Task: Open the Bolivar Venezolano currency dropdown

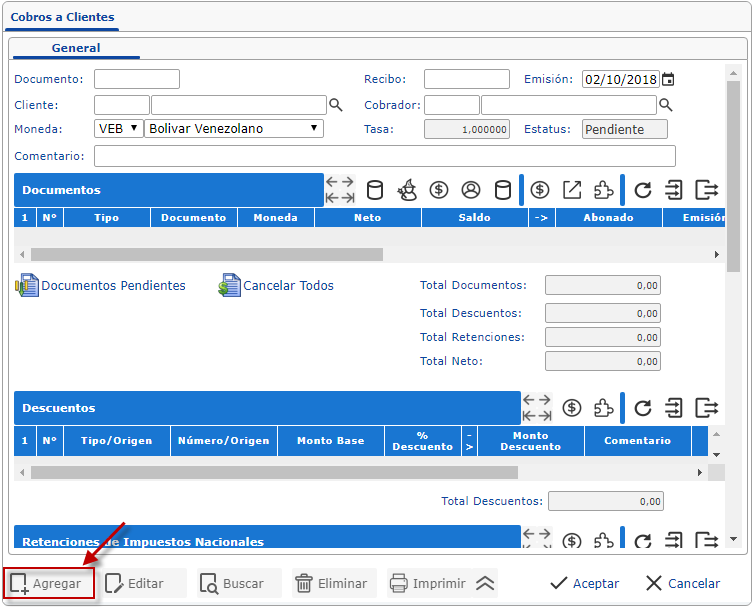Action: 233,129
